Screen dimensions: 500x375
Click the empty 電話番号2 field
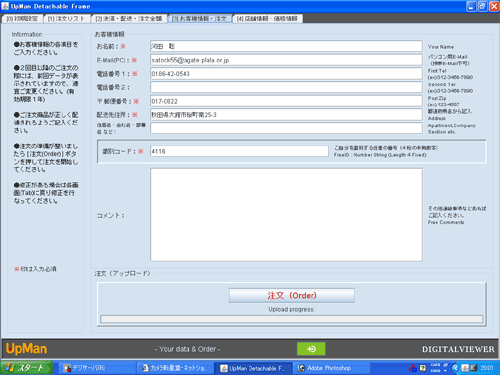(286, 87)
